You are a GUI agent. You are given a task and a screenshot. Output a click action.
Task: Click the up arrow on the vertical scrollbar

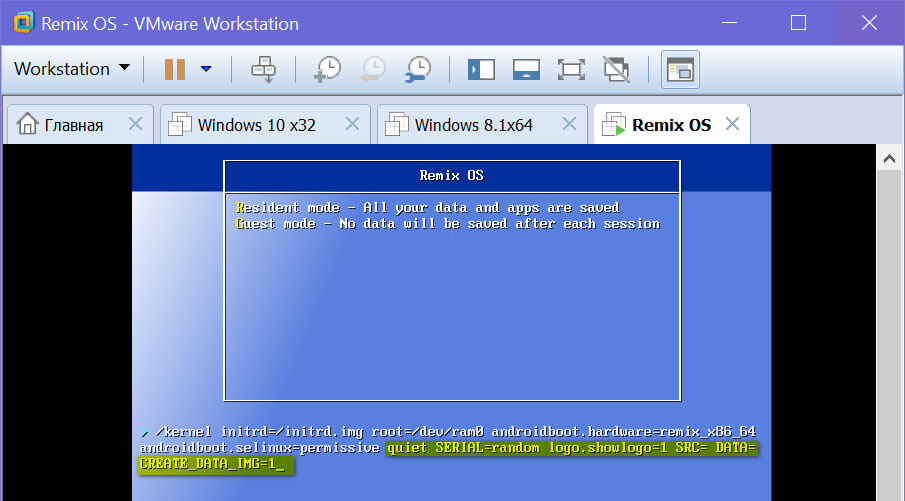tap(889, 158)
